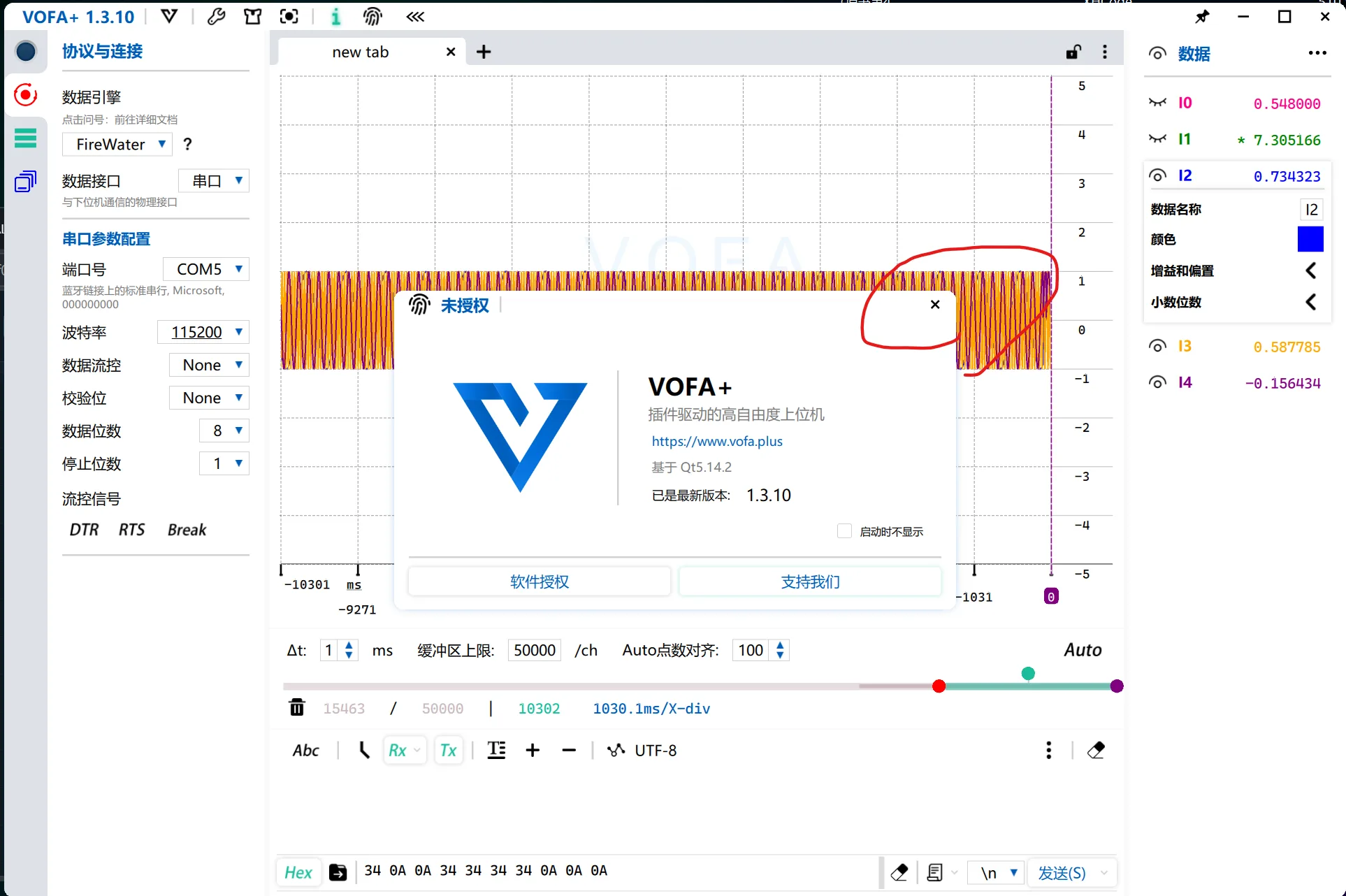Click the pin window icon

(1202, 16)
